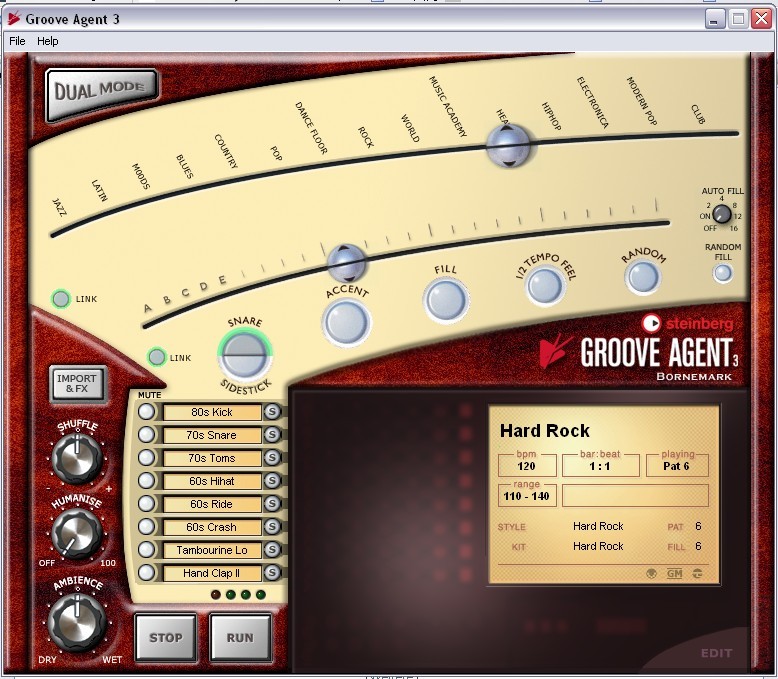Click the Humanise knob
Screen dimensions: 778x679
tap(77, 533)
